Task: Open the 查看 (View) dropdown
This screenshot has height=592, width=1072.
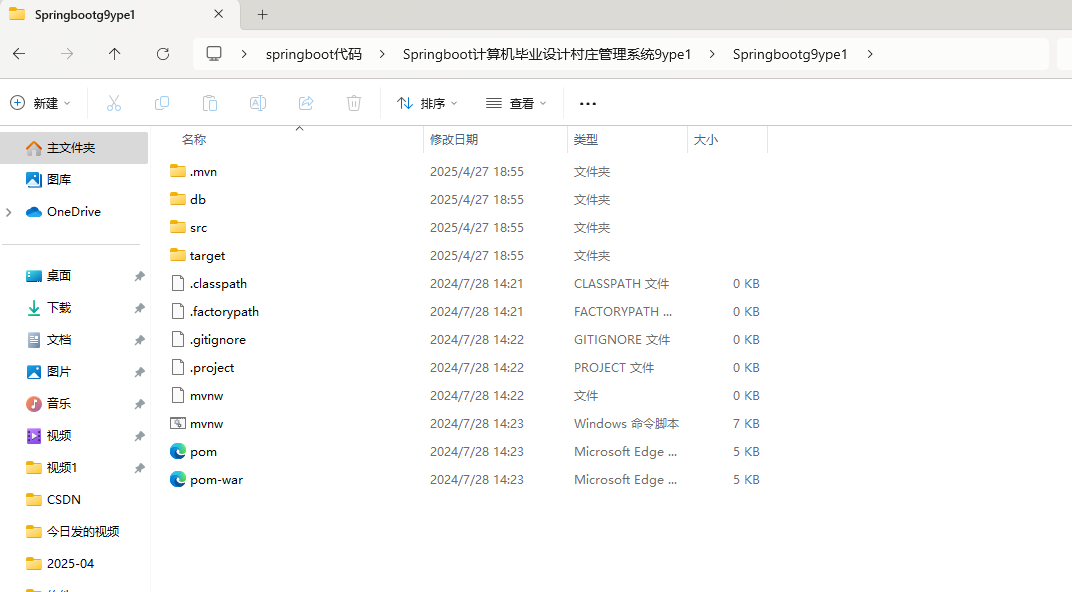Action: coord(516,103)
